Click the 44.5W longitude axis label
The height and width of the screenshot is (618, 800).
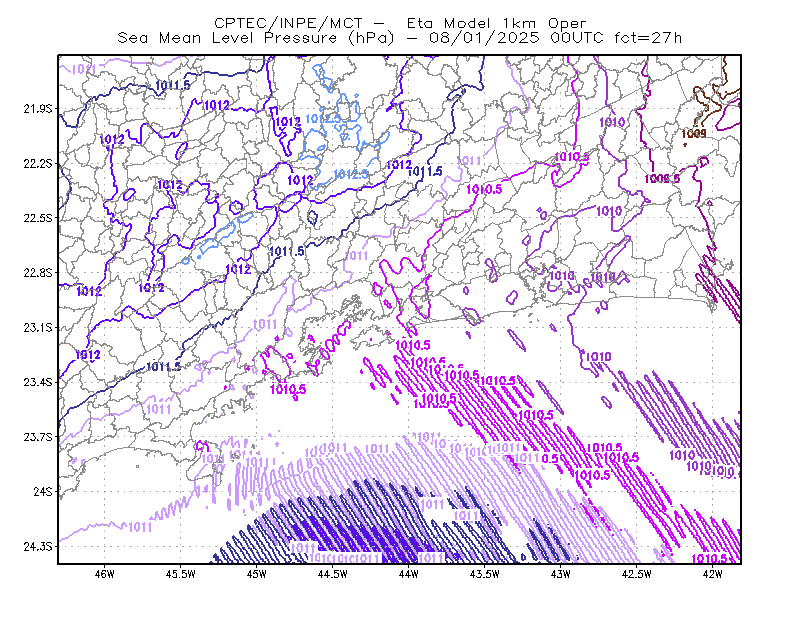333,574
